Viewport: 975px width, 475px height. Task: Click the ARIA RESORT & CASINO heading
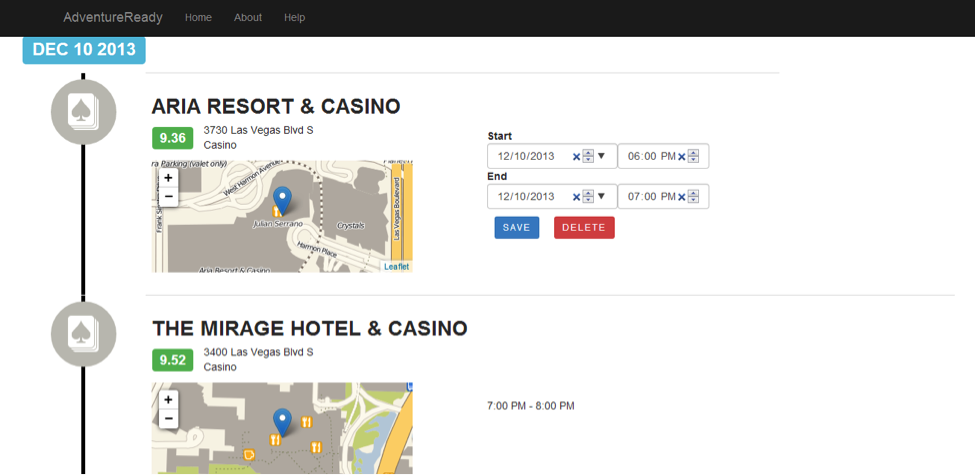click(276, 106)
